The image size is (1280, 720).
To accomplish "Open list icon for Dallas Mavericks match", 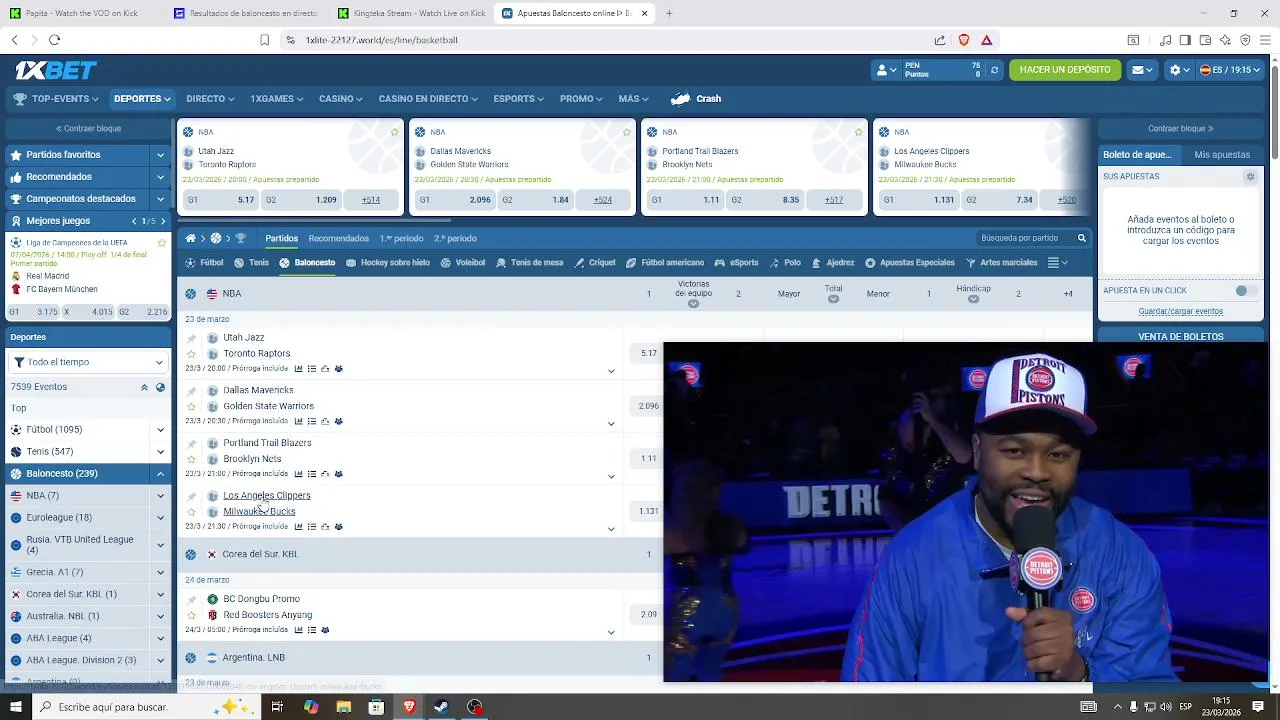I will tap(311, 421).
